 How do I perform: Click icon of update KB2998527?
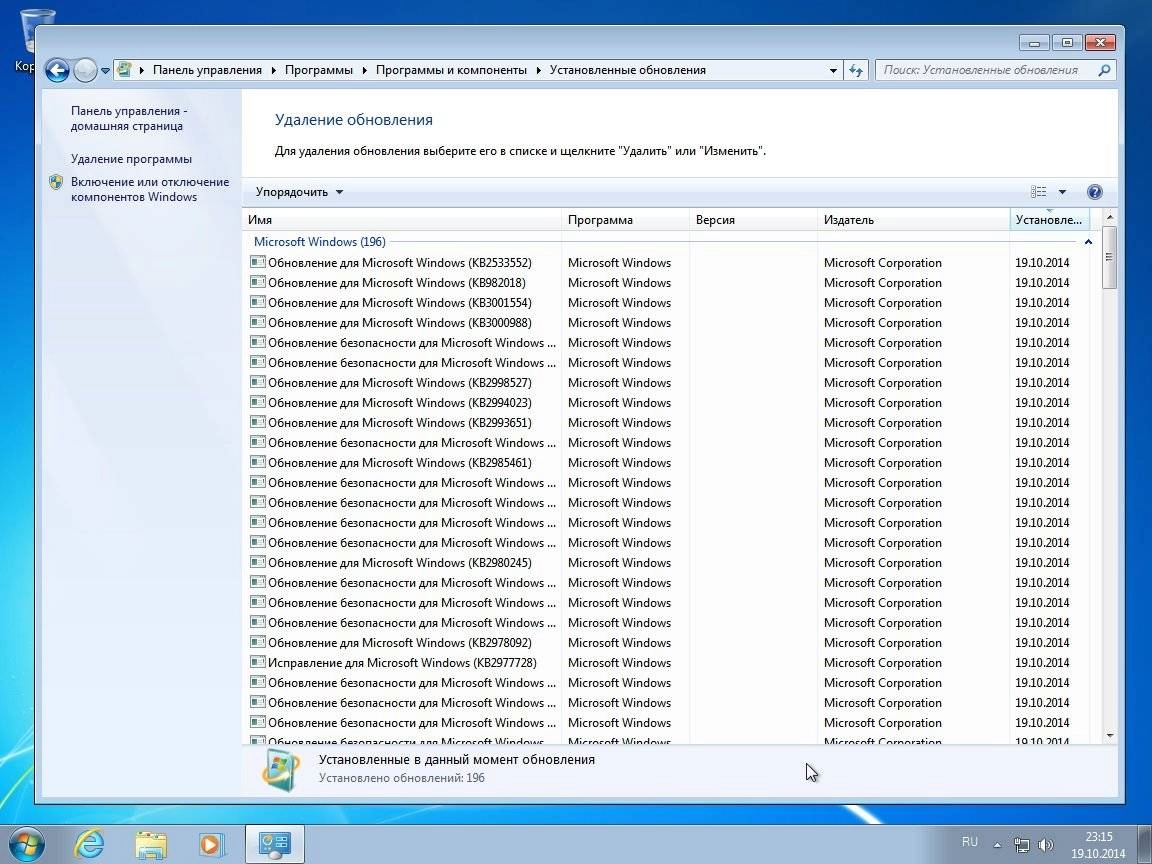[x=257, y=381]
